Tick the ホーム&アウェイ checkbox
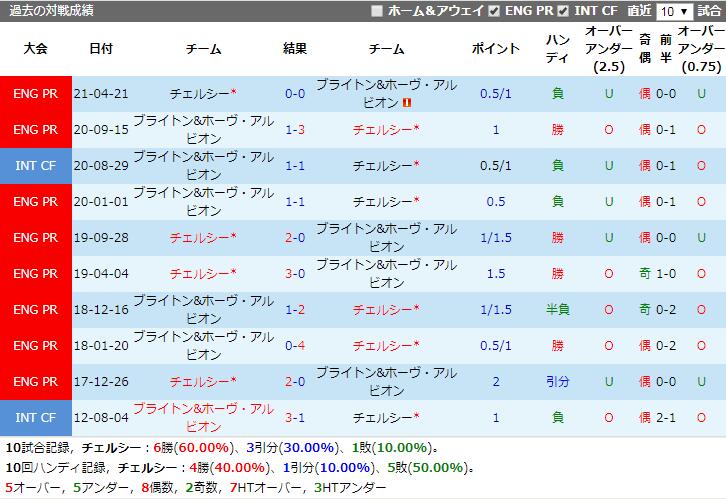The image size is (726, 499). [x=377, y=11]
